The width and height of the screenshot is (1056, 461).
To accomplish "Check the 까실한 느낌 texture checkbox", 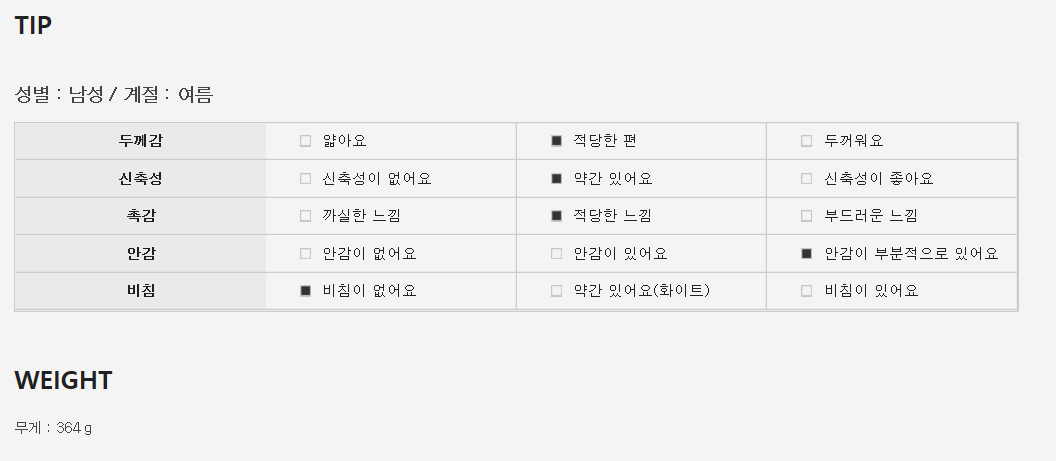I will click(x=306, y=216).
